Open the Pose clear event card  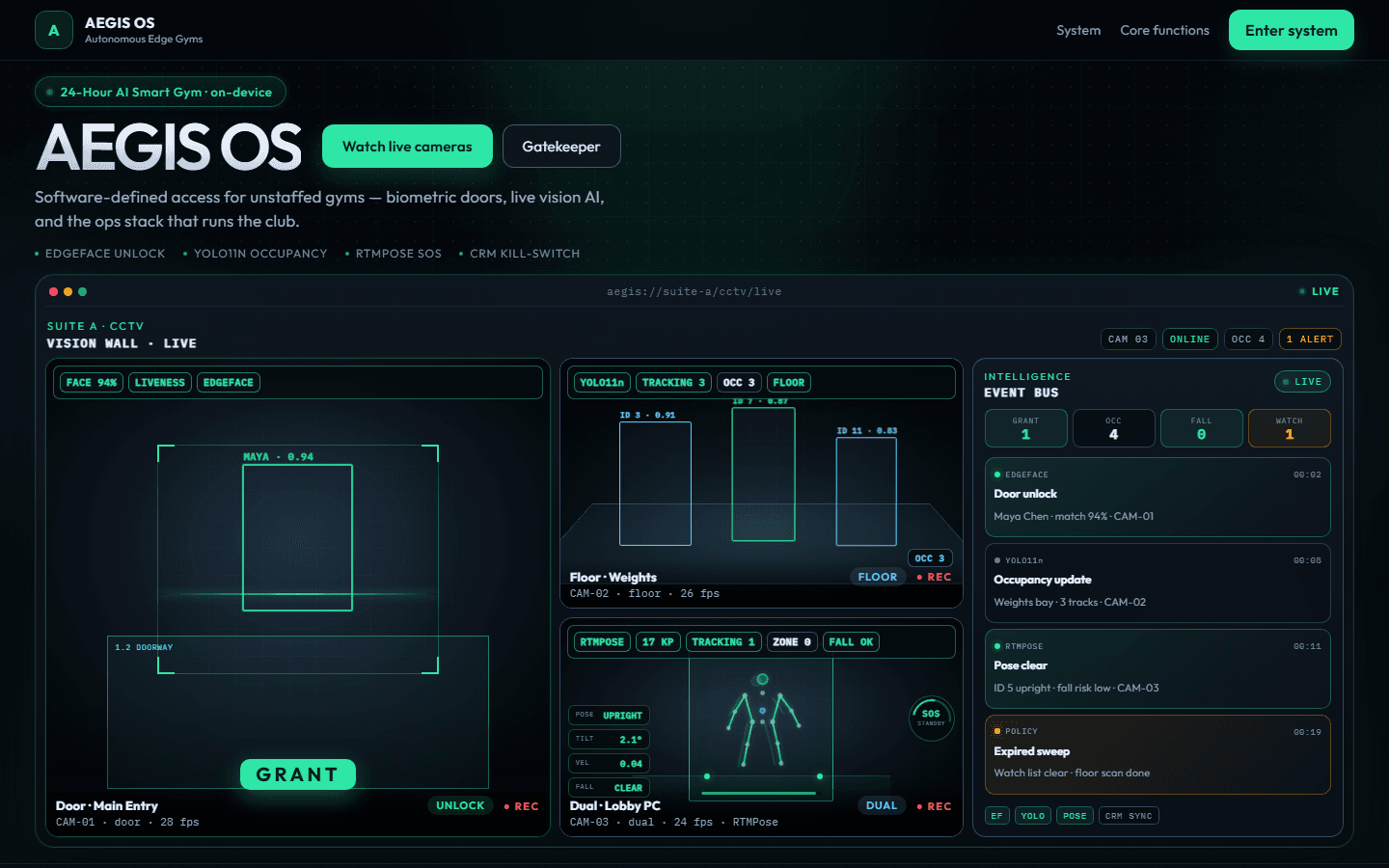(x=1157, y=668)
